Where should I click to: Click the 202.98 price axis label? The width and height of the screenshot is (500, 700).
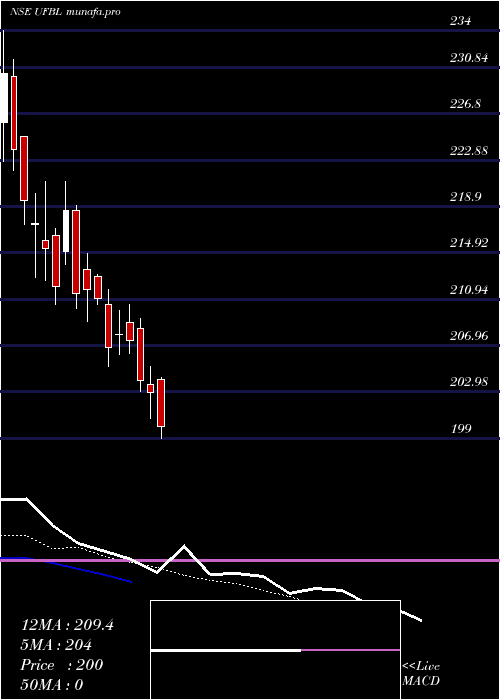click(x=468, y=382)
